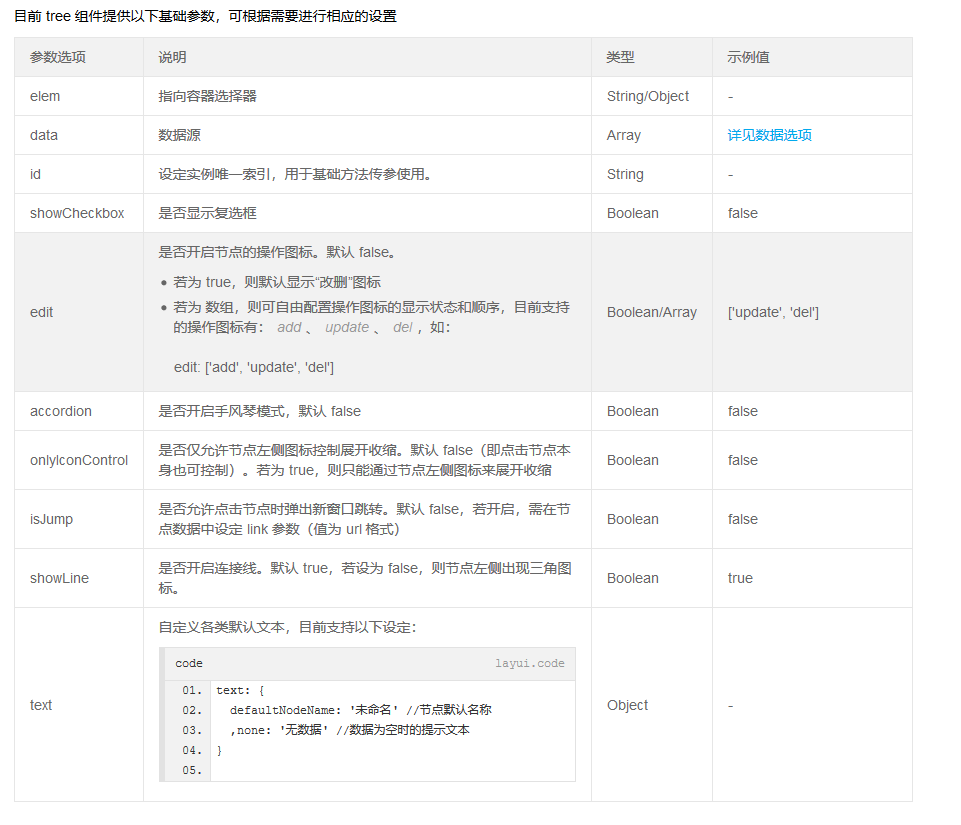Click the onlyIconControl parameter name
Image resolution: width=961 pixels, height=825 pixels.
coord(72,459)
